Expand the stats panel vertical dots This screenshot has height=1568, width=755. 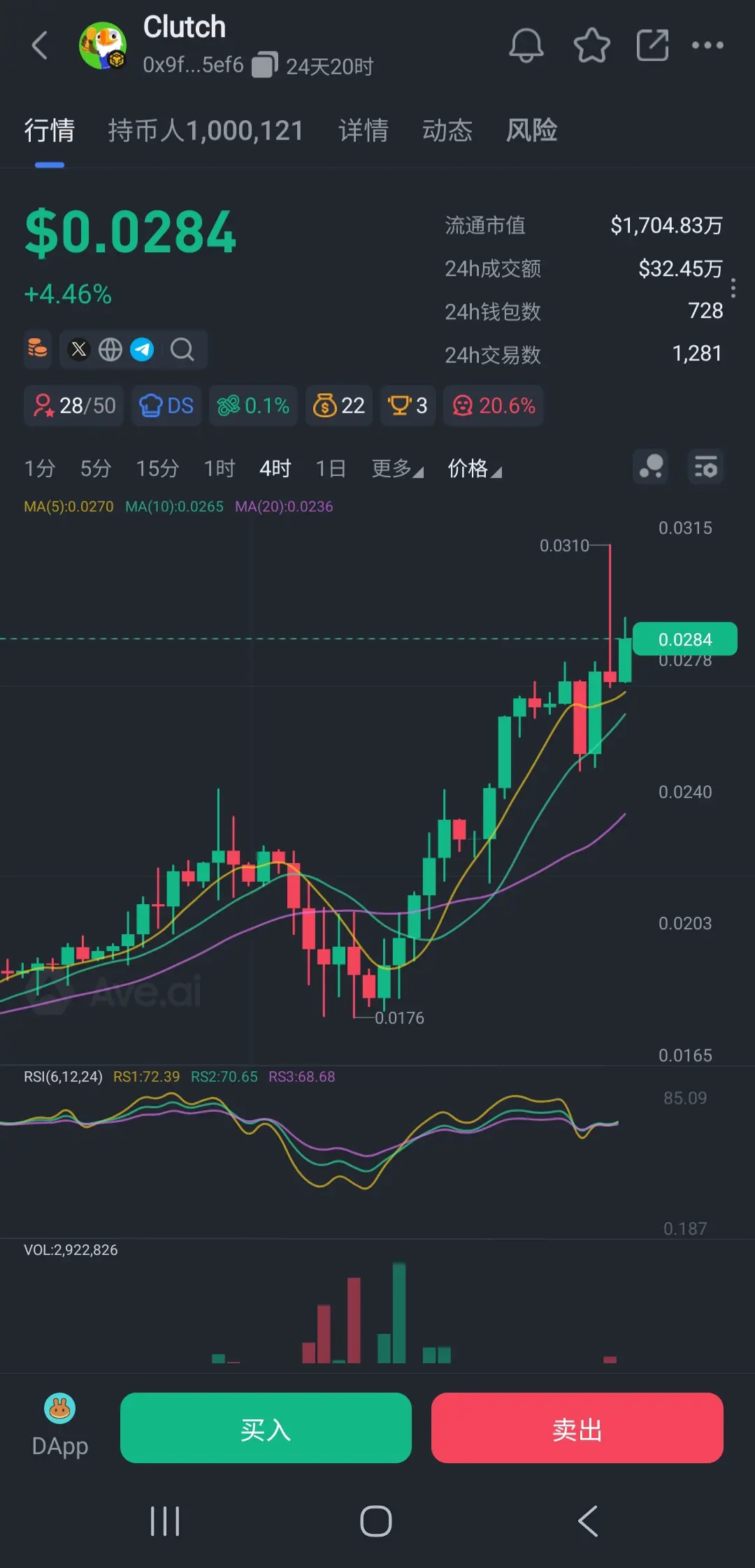coord(733,288)
